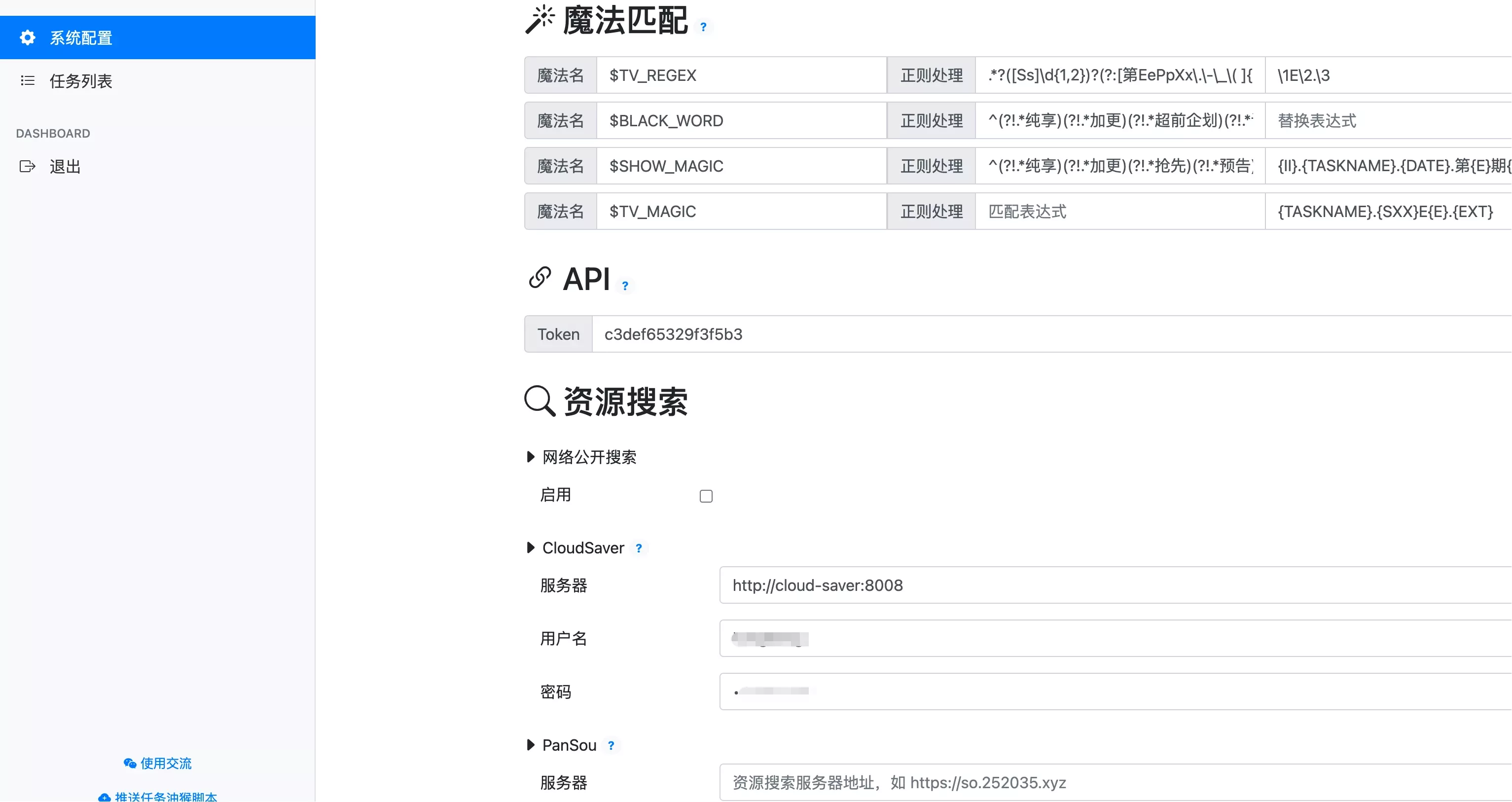Click the magnifier icon beside 资源搜索
Viewport: 1512px width, 802px height.
(x=540, y=401)
